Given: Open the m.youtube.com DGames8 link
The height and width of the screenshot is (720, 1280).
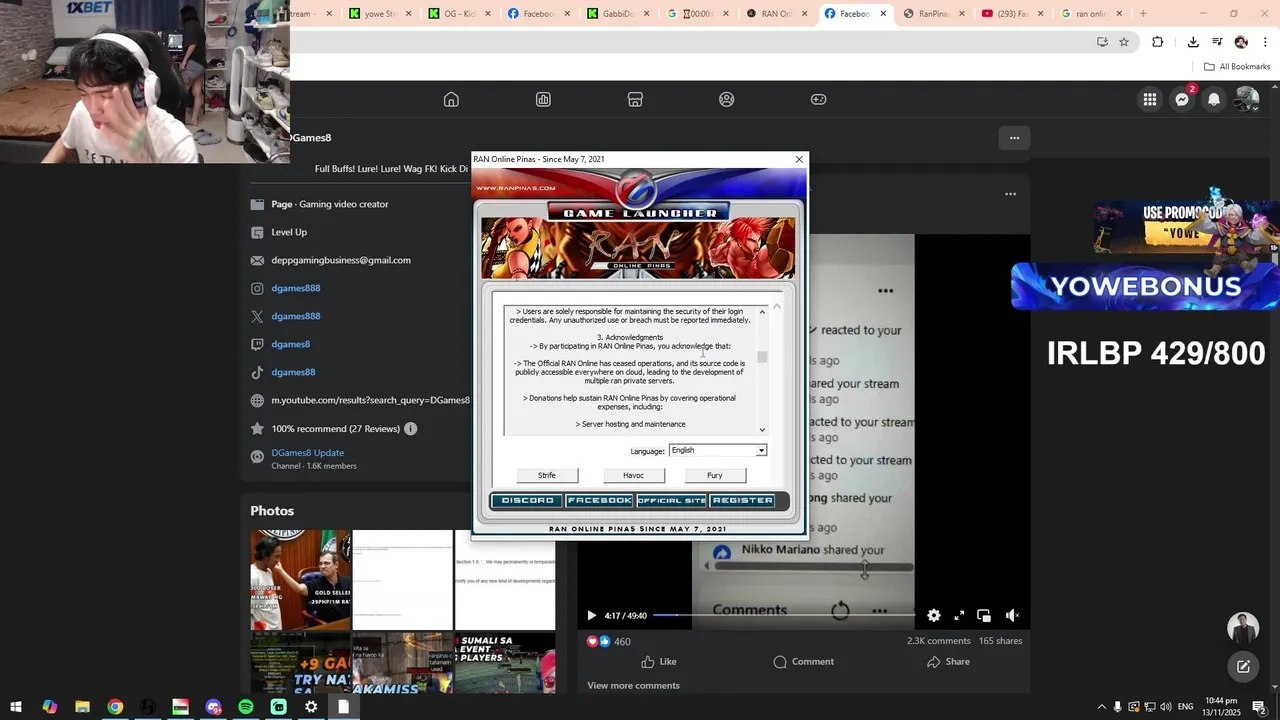Looking at the screenshot, I should pyautogui.click(x=370, y=400).
